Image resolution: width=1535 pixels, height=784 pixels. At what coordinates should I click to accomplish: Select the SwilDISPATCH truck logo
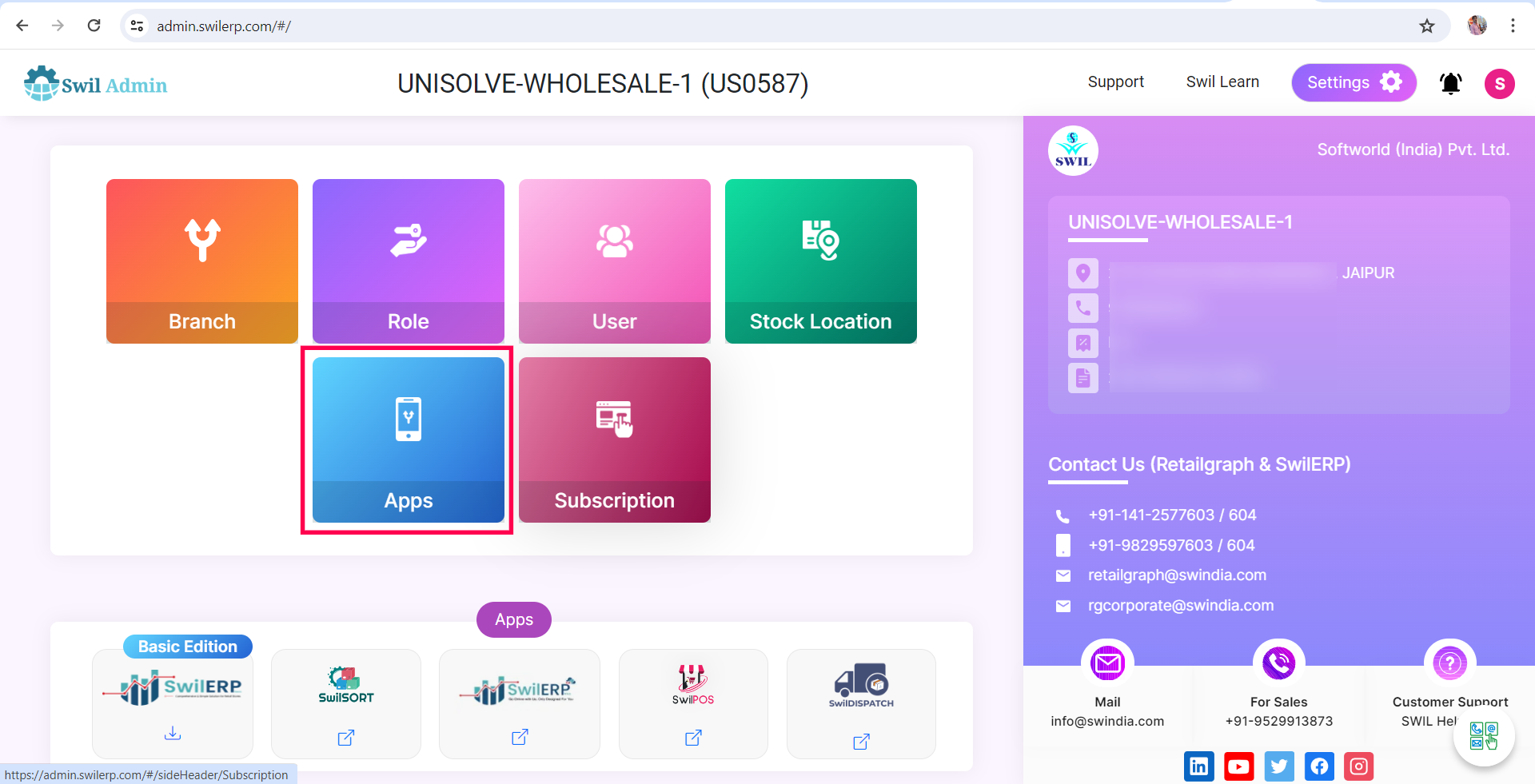(861, 686)
